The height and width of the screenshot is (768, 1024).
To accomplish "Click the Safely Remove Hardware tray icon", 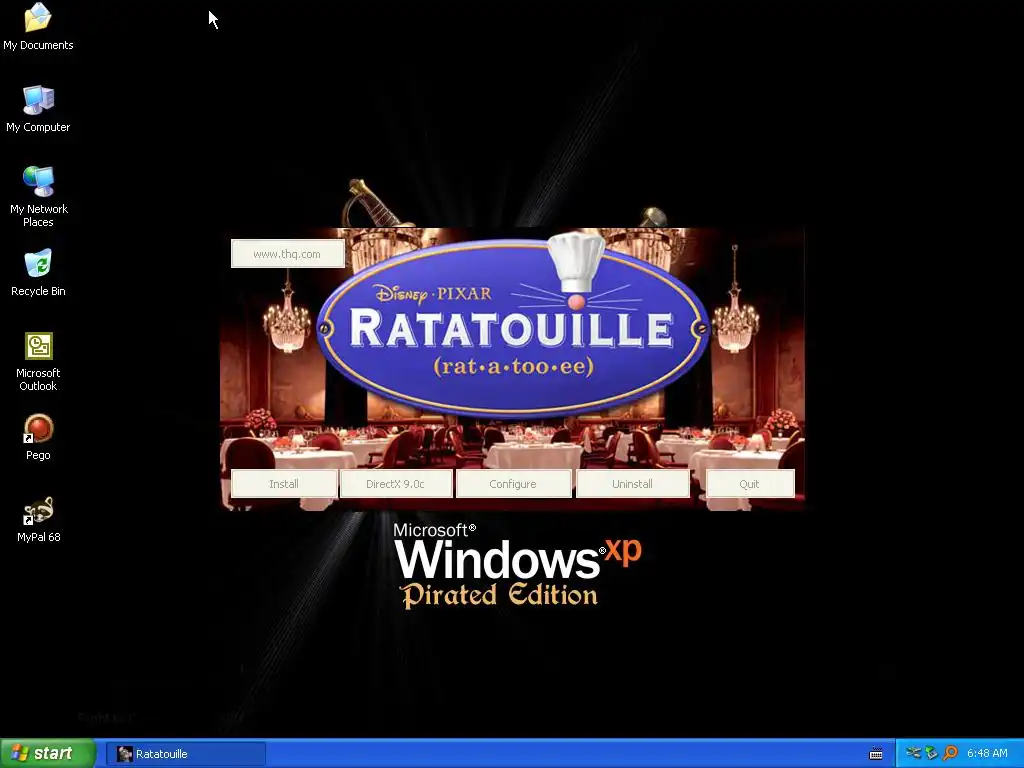I will coord(931,754).
